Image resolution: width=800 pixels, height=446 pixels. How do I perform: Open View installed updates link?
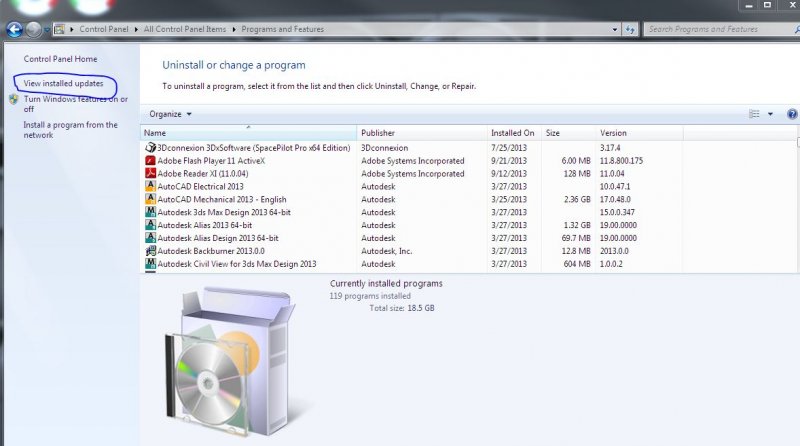(63, 83)
